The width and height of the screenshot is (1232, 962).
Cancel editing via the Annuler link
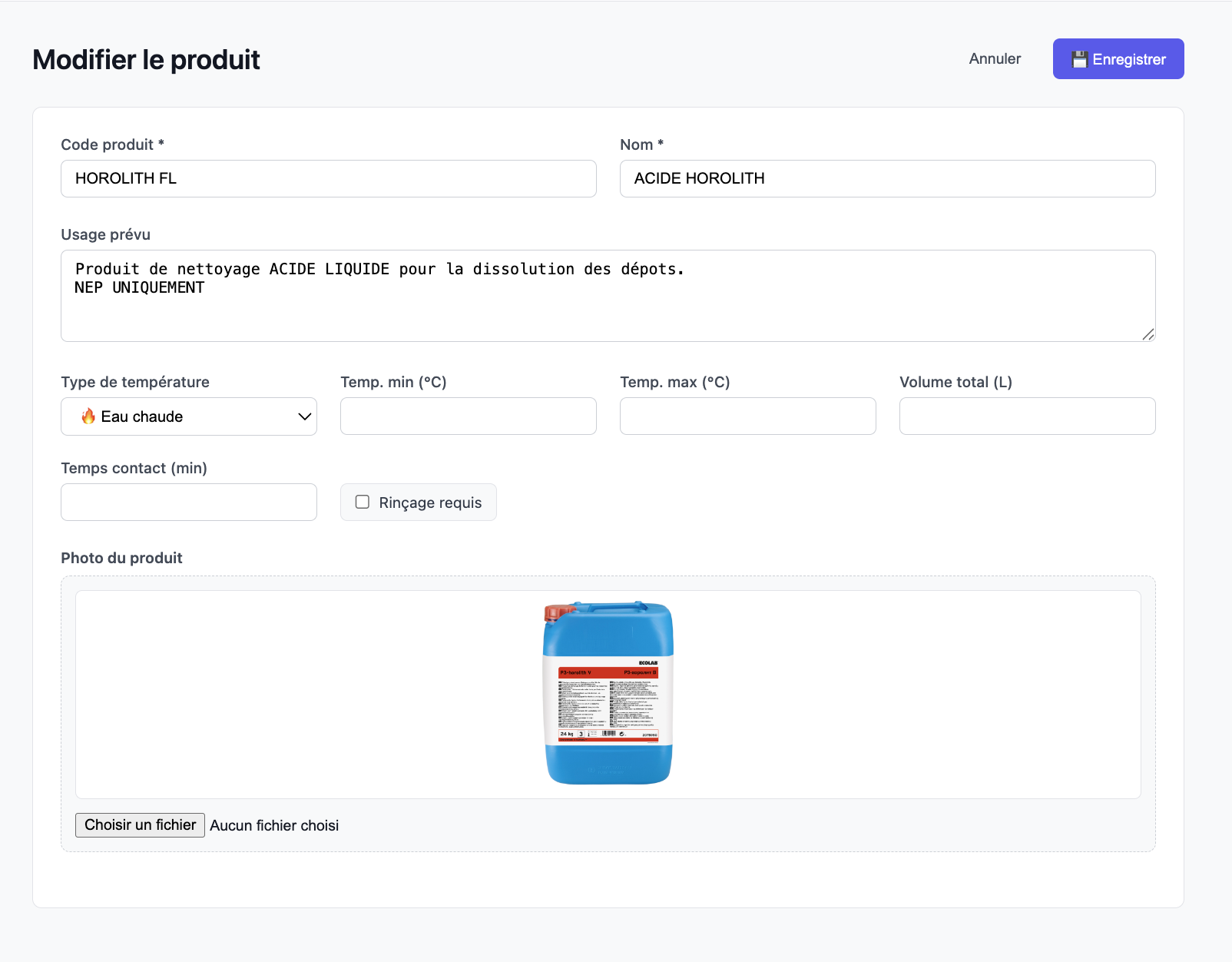[995, 59]
